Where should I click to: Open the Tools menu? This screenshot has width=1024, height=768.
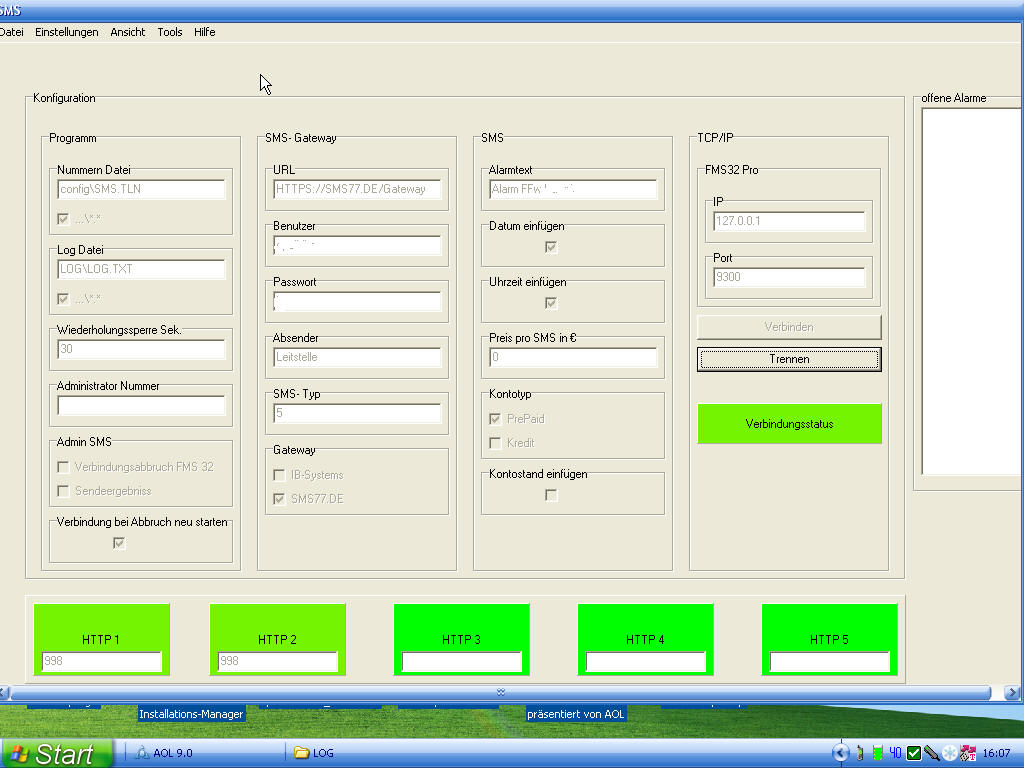pyautogui.click(x=170, y=32)
